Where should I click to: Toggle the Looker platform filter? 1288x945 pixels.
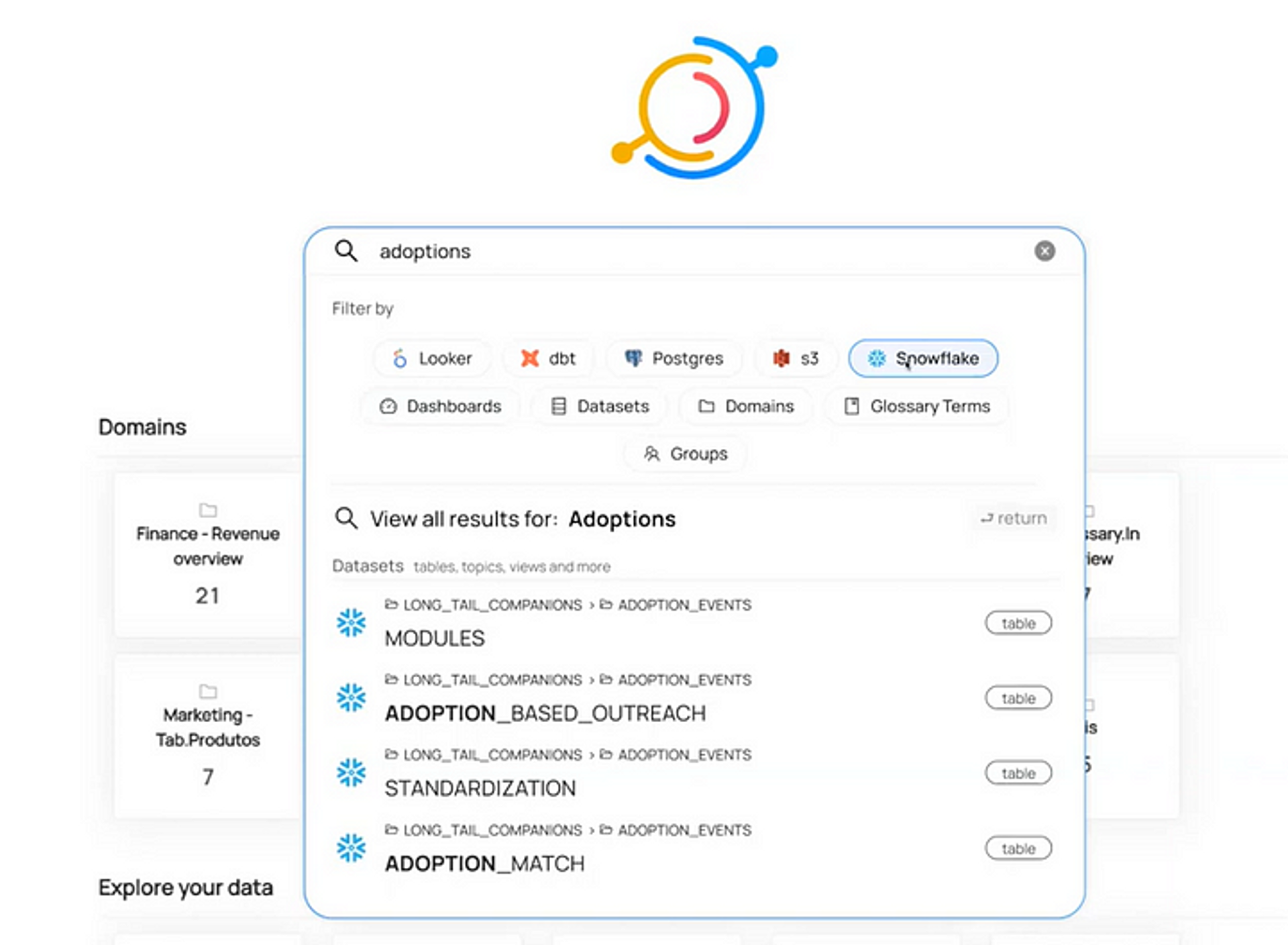433,358
